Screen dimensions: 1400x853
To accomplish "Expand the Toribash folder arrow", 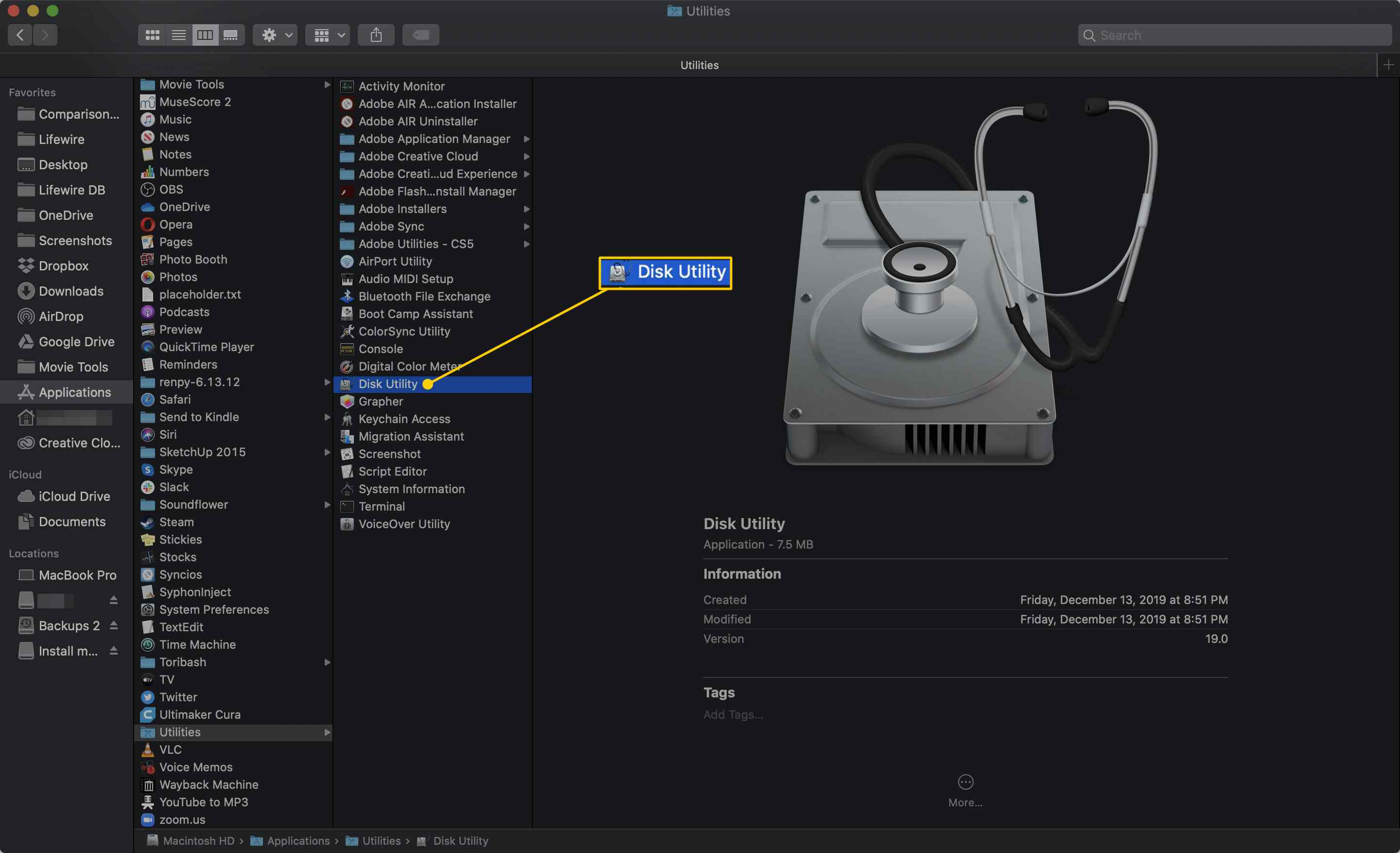I will (327, 662).
